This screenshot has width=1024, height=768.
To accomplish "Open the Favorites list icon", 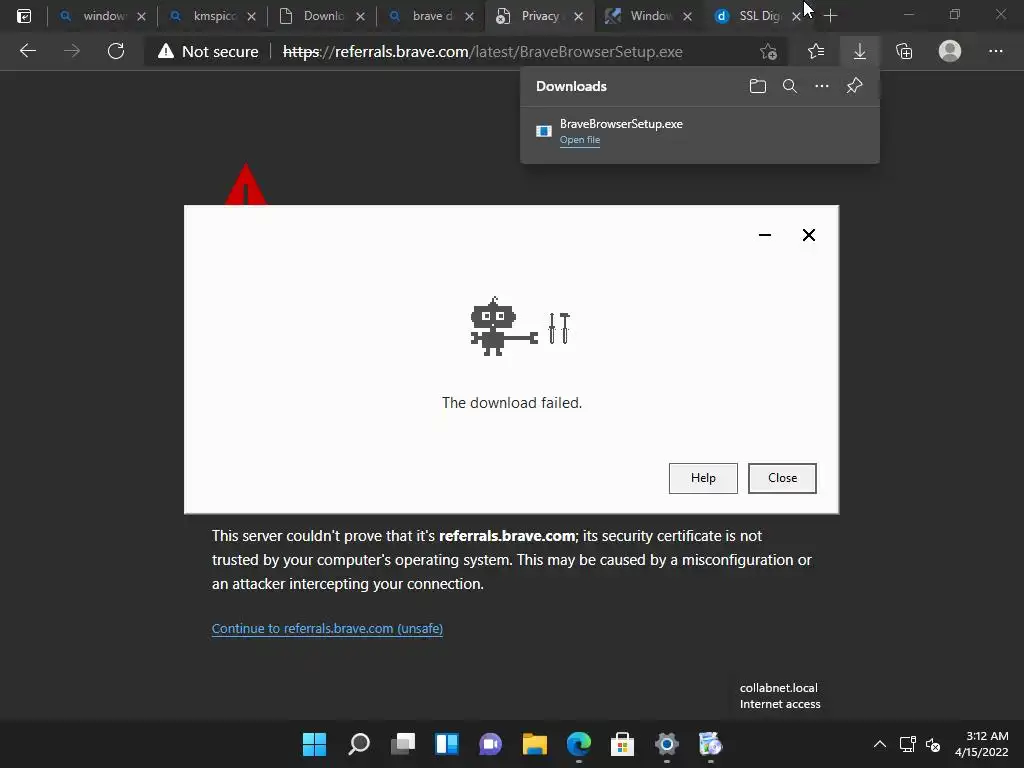I will (x=816, y=51).
